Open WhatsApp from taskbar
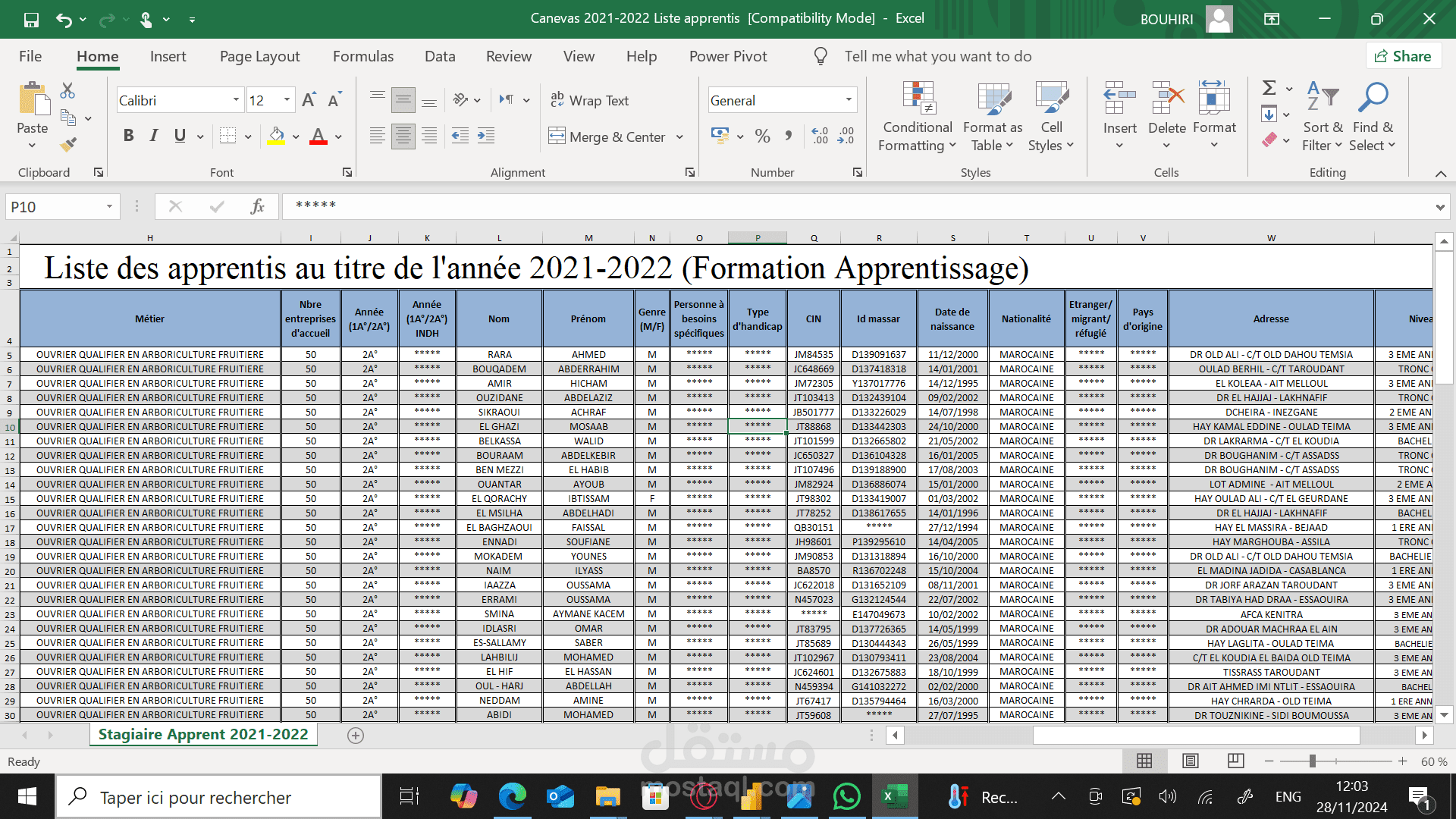Image resolution: width=1456 pixels, height=819 pixels. [x=846, y=797]
